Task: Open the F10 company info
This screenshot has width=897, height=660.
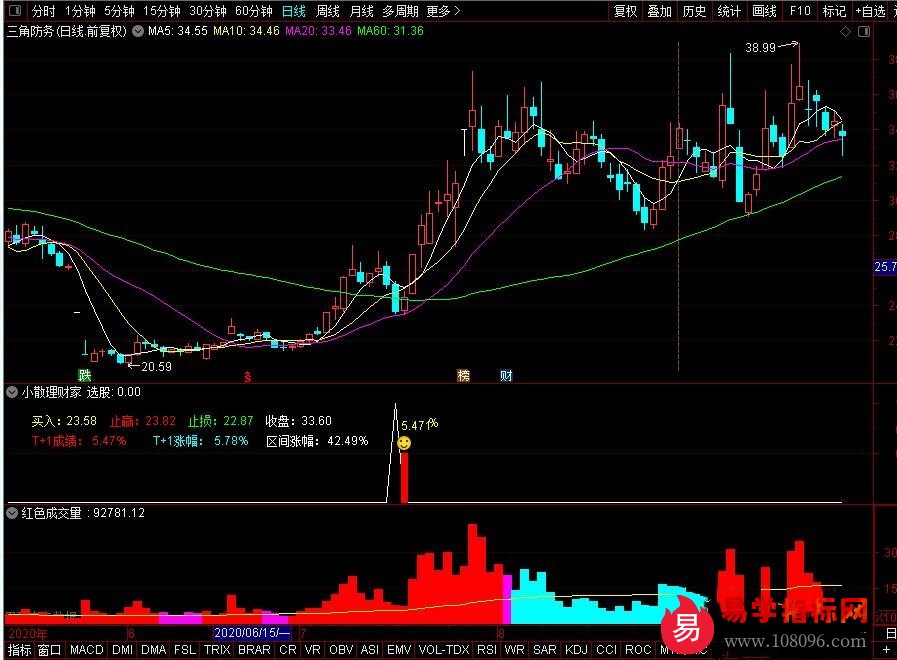Action: [799, 12]
